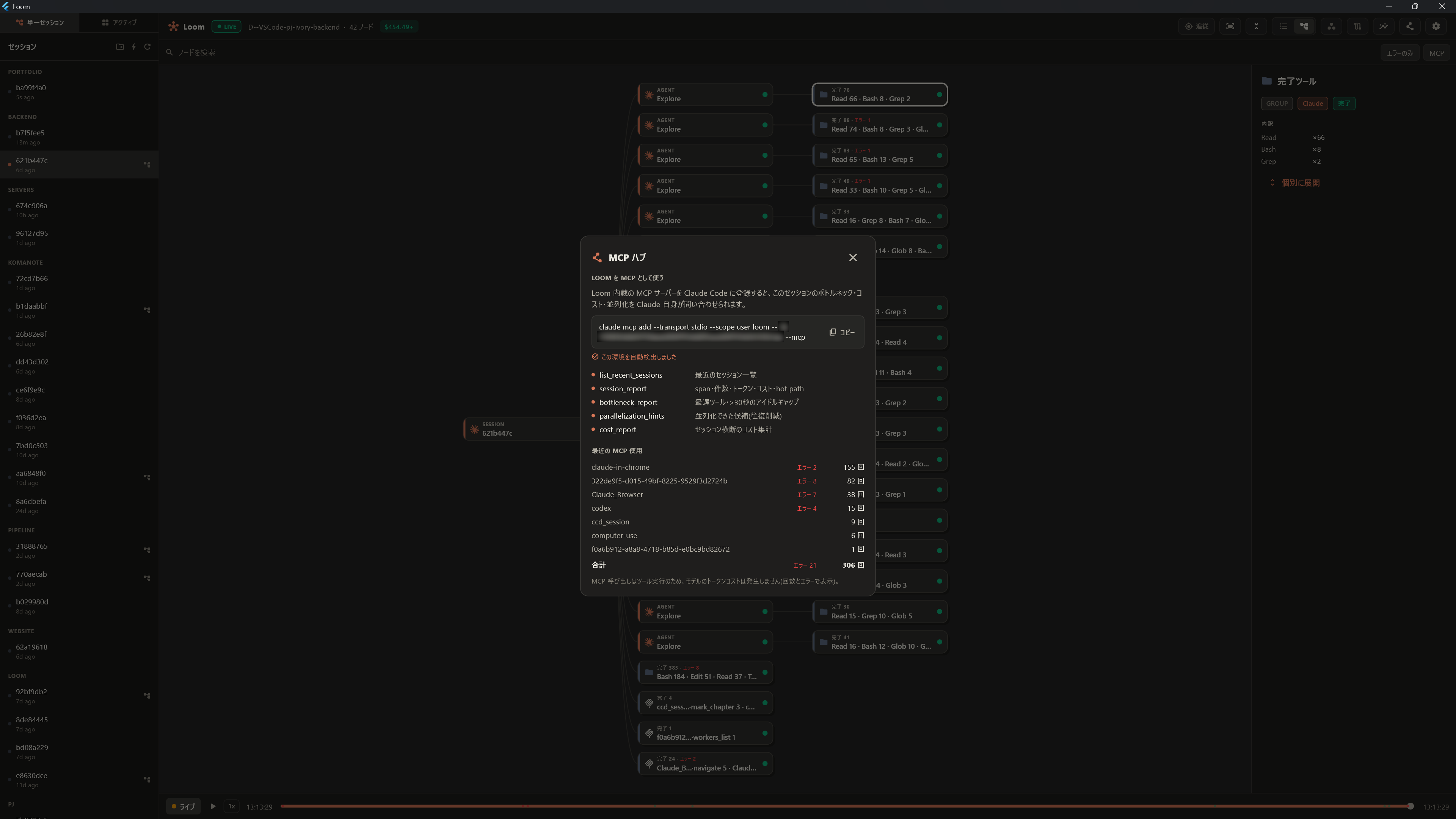Image resolution: width=1456 pixels, height=819 pixels.
Task: Click the computer-use usage row
Action: click(x=728, y=536)
